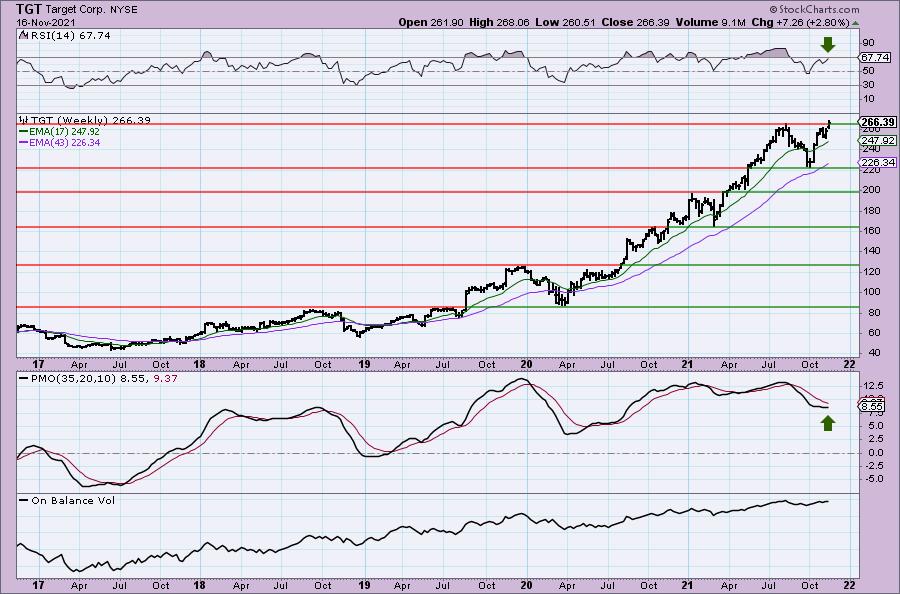This screenshot has height=594, width=900.
Task: Click the RSI(14) legend line icon
Action: tap(23, 35)
